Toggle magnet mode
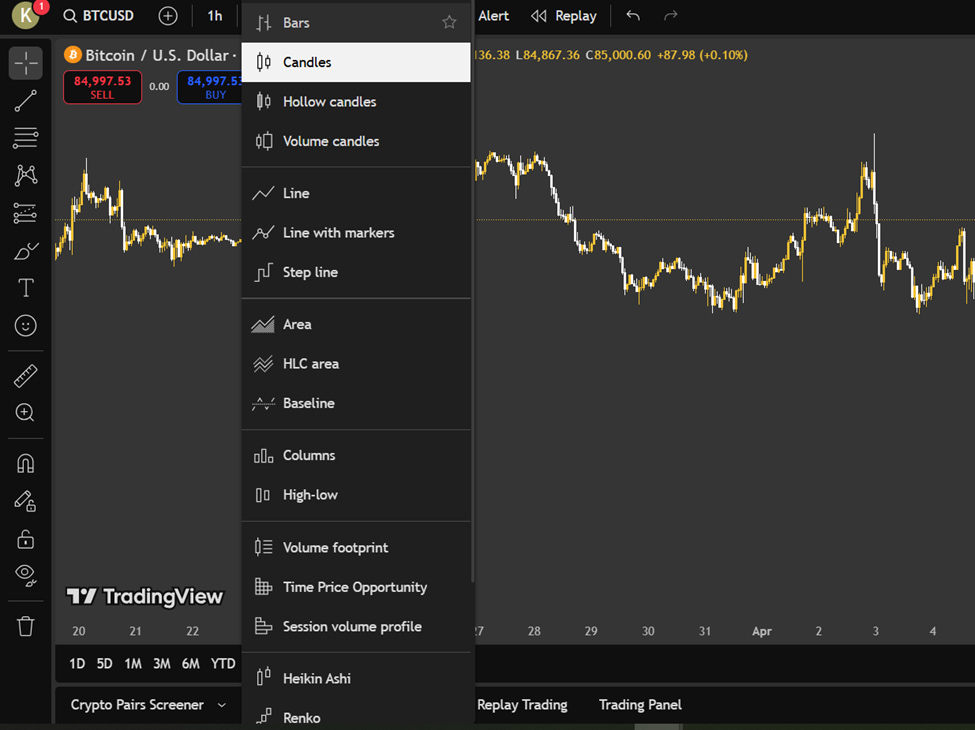 25,464
